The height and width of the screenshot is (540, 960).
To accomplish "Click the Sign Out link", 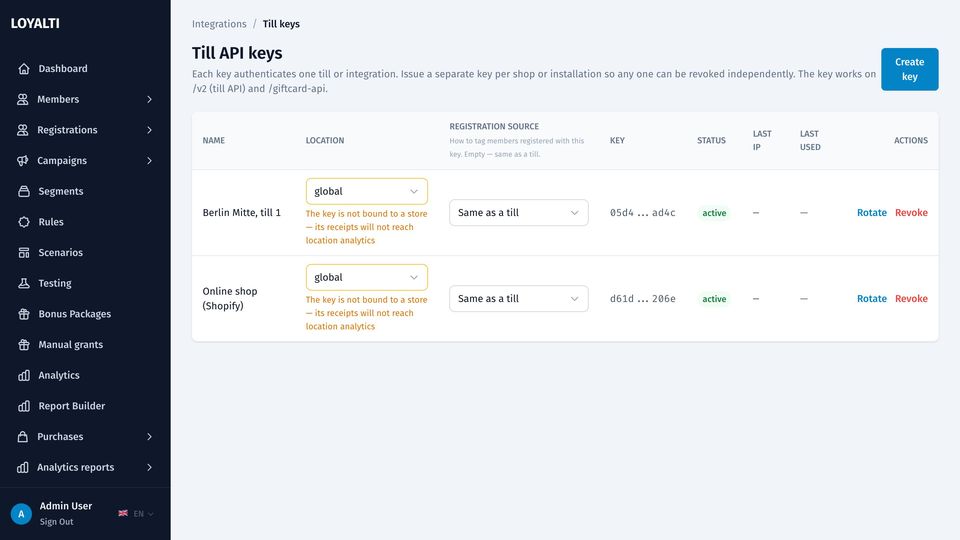I will pyautogui.click(x=56, y=522).
